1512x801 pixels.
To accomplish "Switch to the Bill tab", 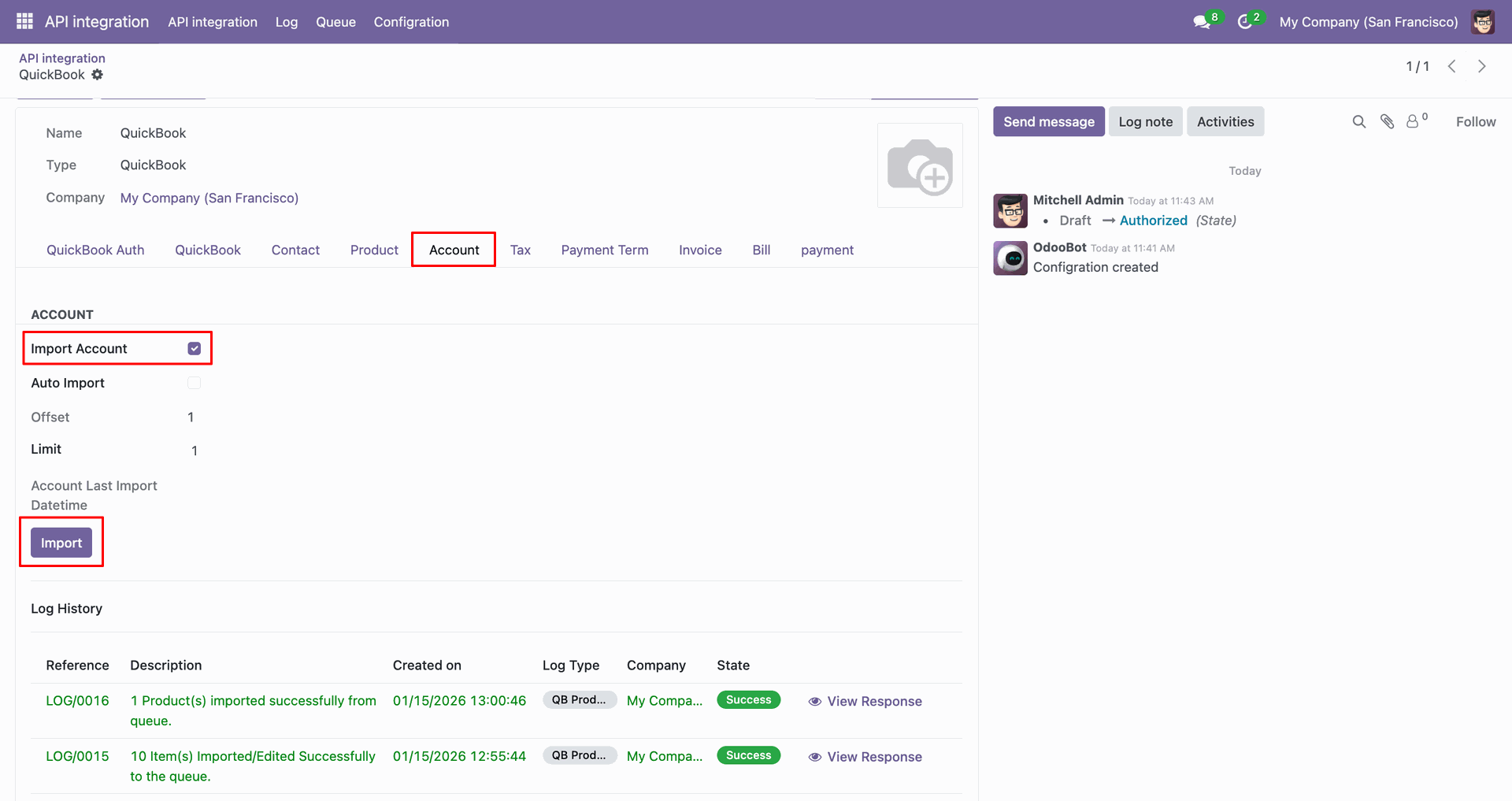I will click(762, 250).
